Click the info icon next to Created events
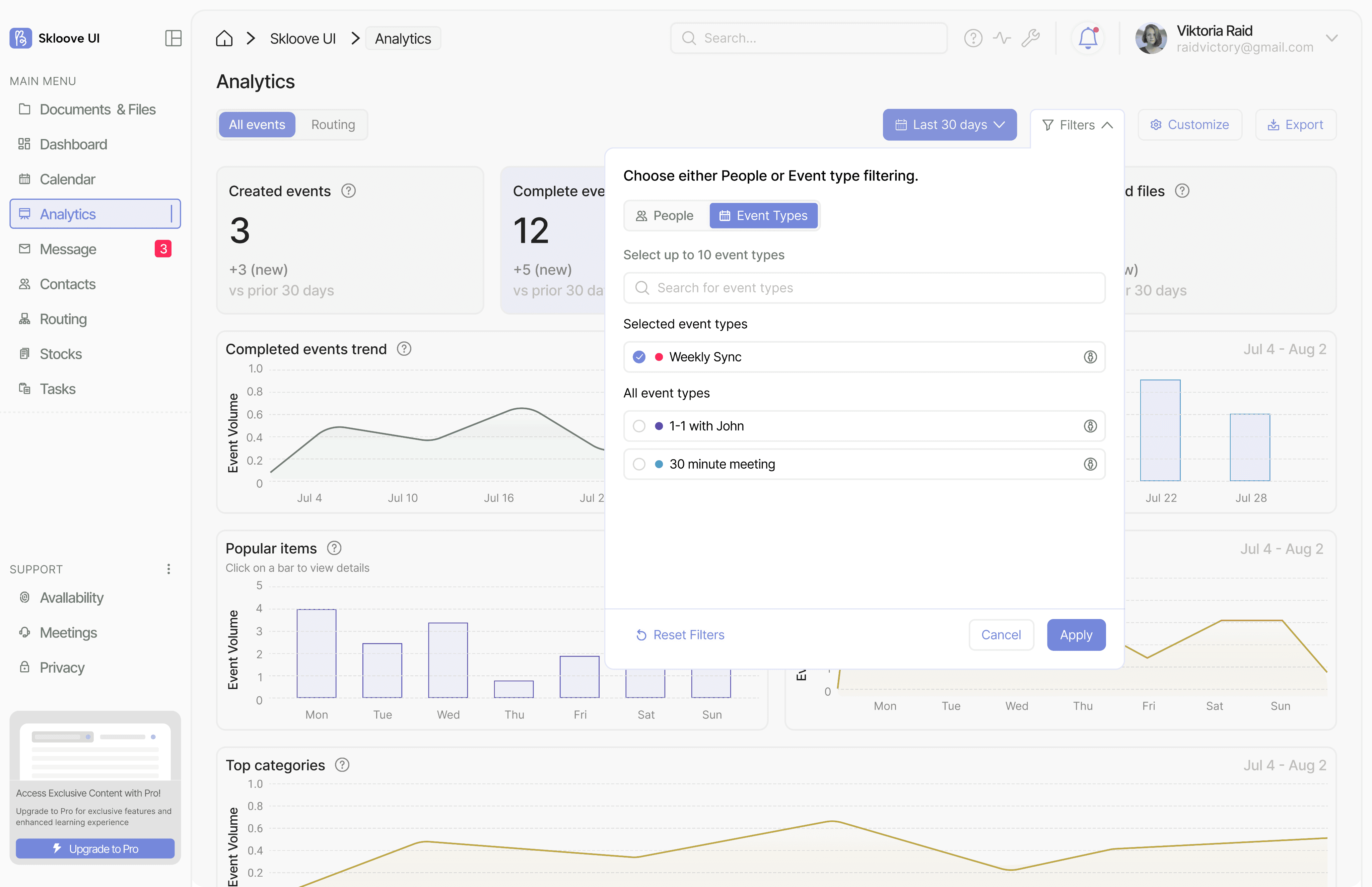 click(x=348, y=191)
